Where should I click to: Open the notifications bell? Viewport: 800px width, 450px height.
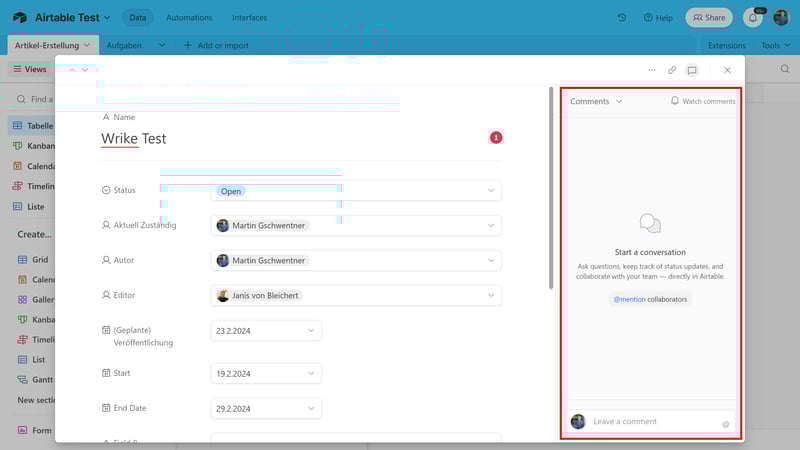click(753, 17)
